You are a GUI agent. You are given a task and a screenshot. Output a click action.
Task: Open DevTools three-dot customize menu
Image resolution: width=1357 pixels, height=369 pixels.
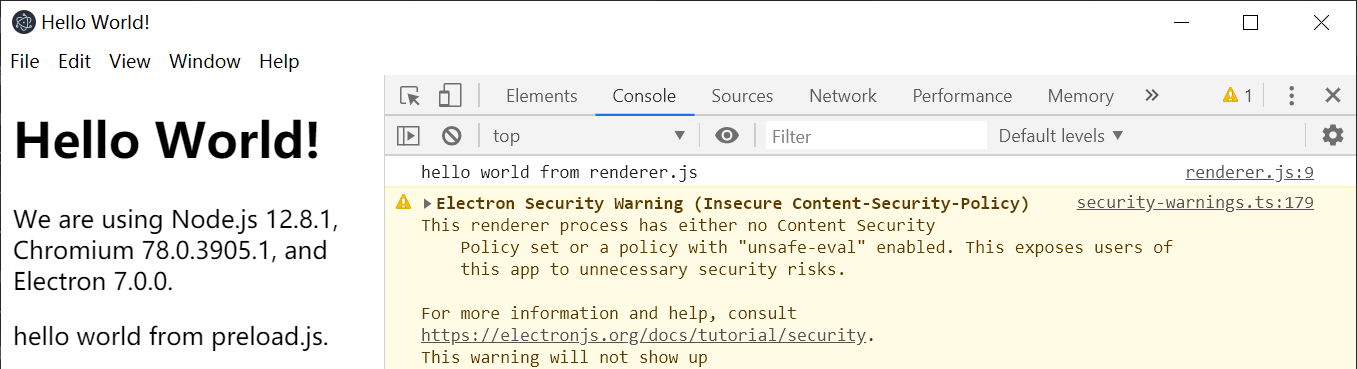(1292, 96)
